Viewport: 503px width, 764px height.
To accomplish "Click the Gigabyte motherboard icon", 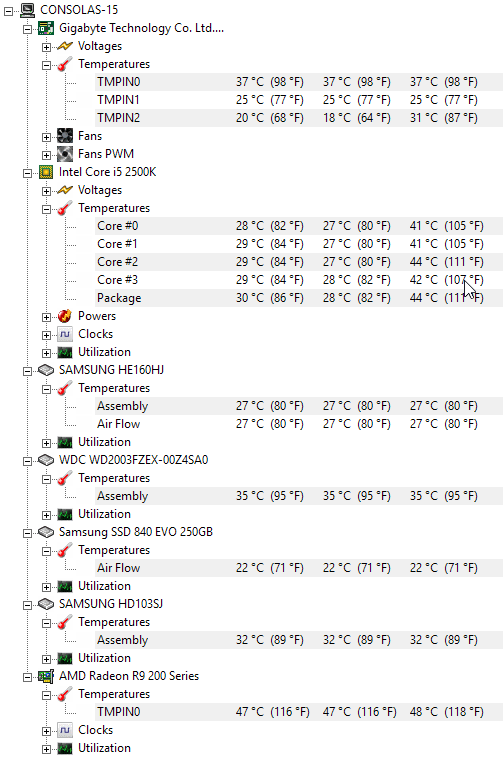I will point(46,28).
